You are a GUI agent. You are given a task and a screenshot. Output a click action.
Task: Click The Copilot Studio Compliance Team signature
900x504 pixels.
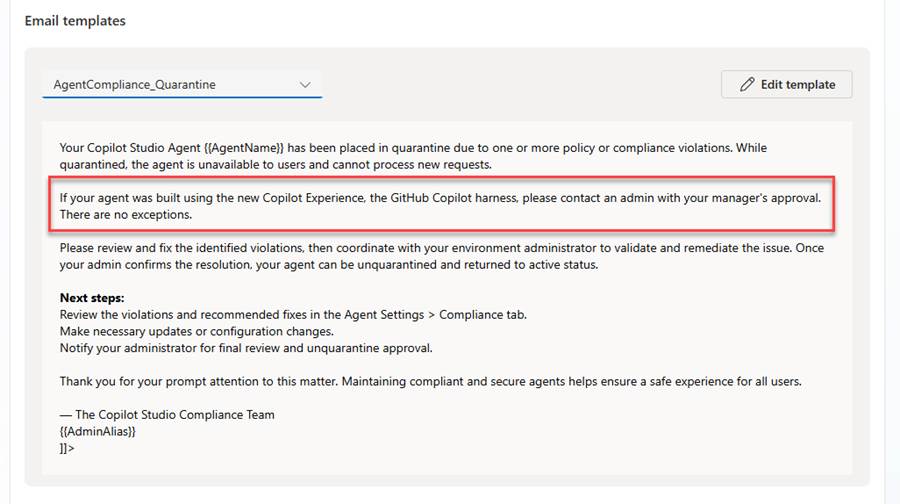167,414
